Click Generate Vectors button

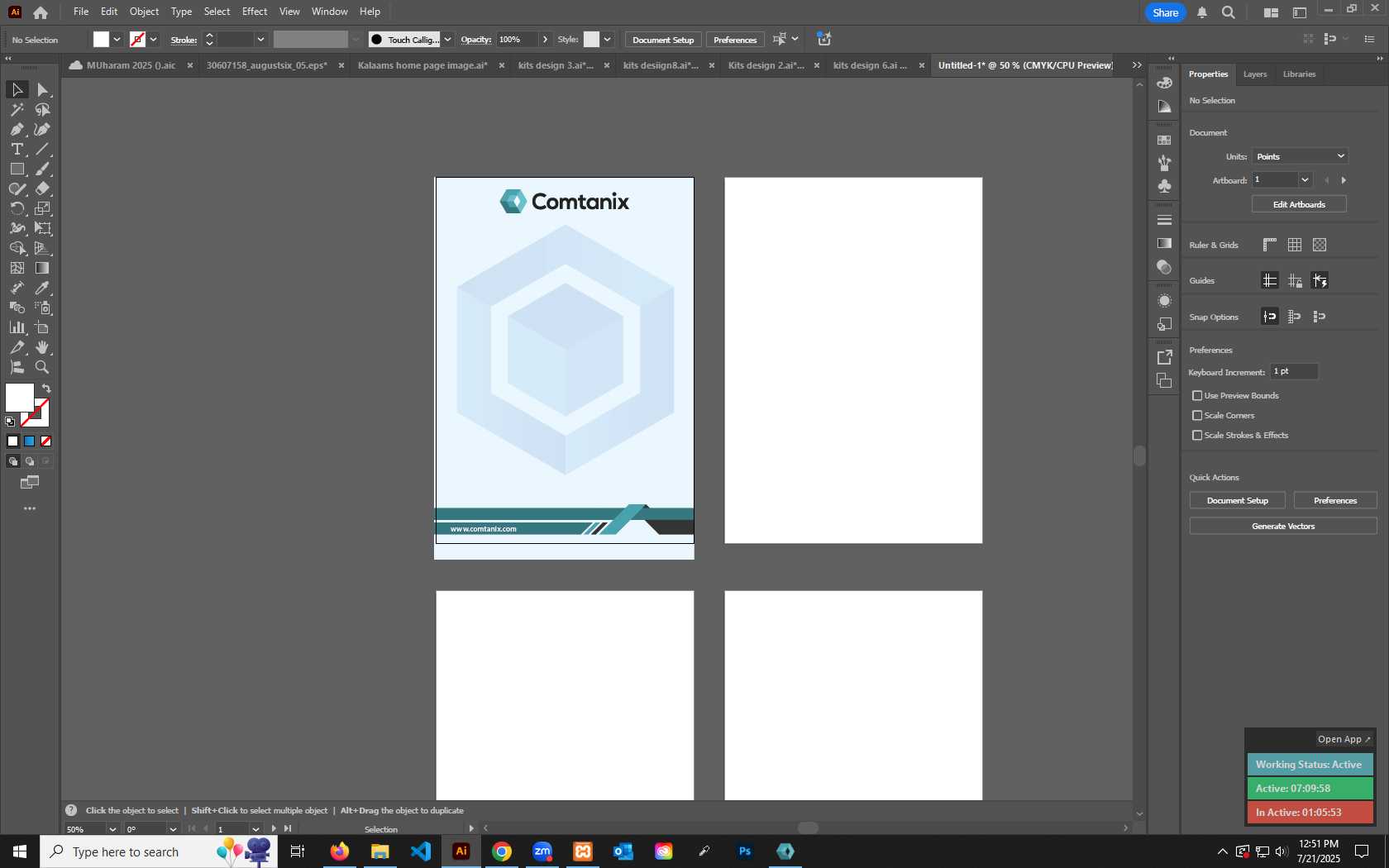click(x=1283, y=527)
